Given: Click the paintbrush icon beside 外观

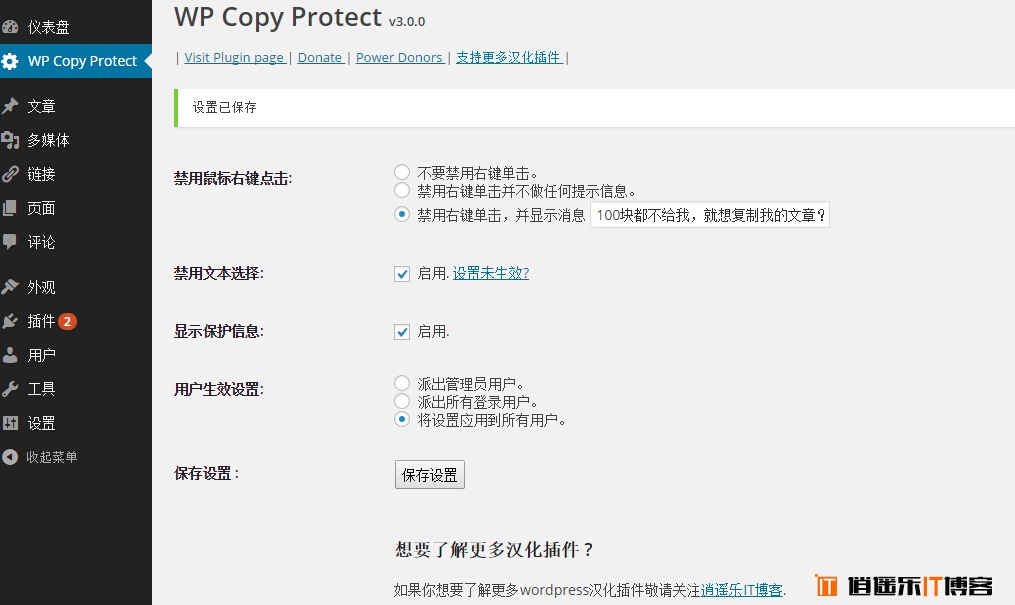Looking at the screenshot, I should point(10,287).
